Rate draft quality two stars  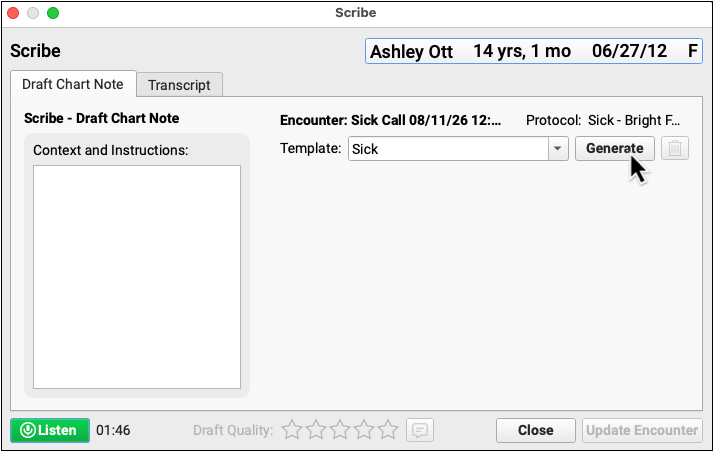pyautogui.click(x=316, y=430)
